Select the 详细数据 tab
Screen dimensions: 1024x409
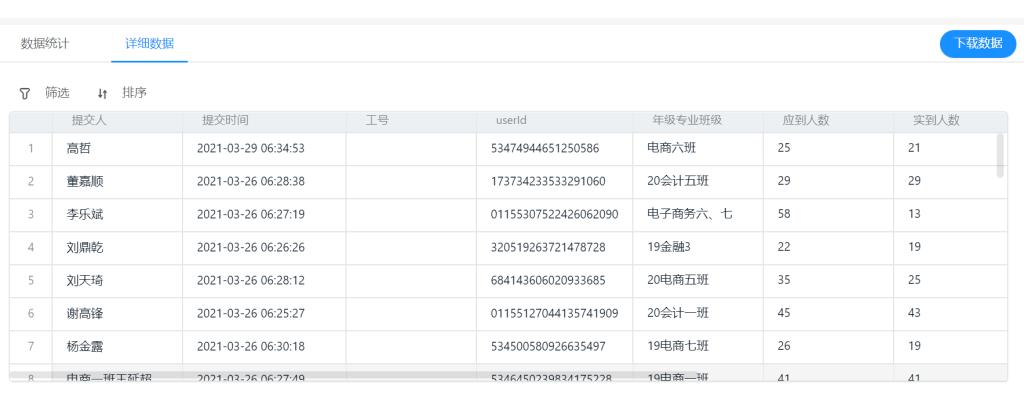coord(149,43)
